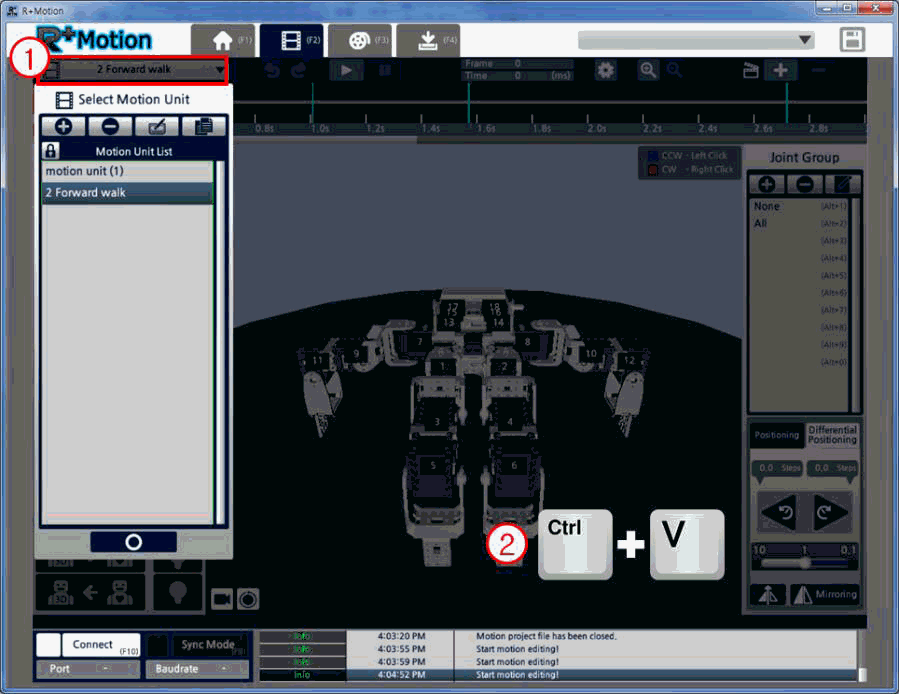Open the film reel motion tab (F3)
This screenshot has height=694, width=899.
(360, 40)
